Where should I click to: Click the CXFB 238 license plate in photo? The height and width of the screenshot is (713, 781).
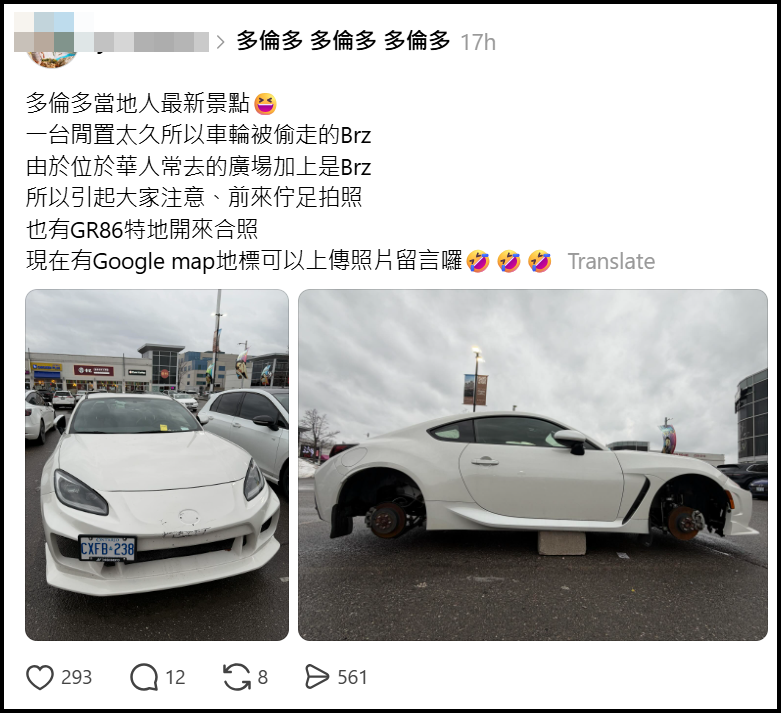(107, 549)
